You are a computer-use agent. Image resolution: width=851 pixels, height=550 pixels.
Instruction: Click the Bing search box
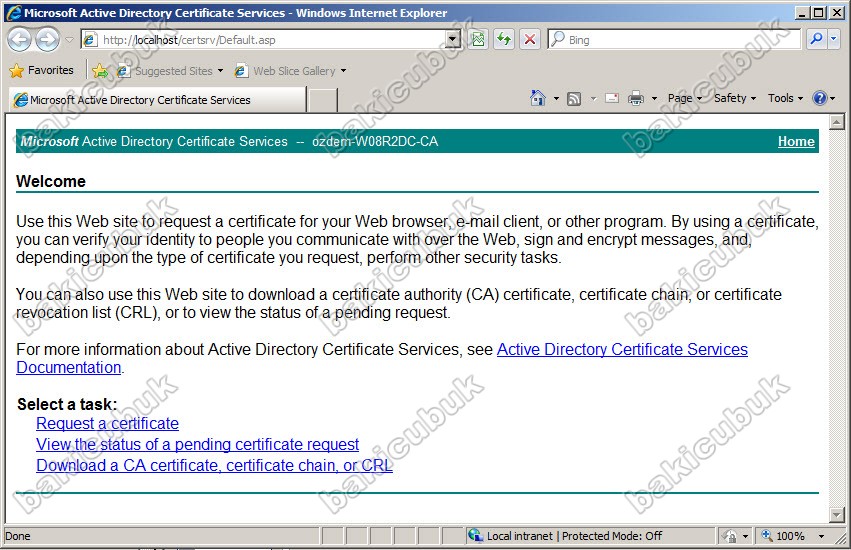(x=674, y=40)
